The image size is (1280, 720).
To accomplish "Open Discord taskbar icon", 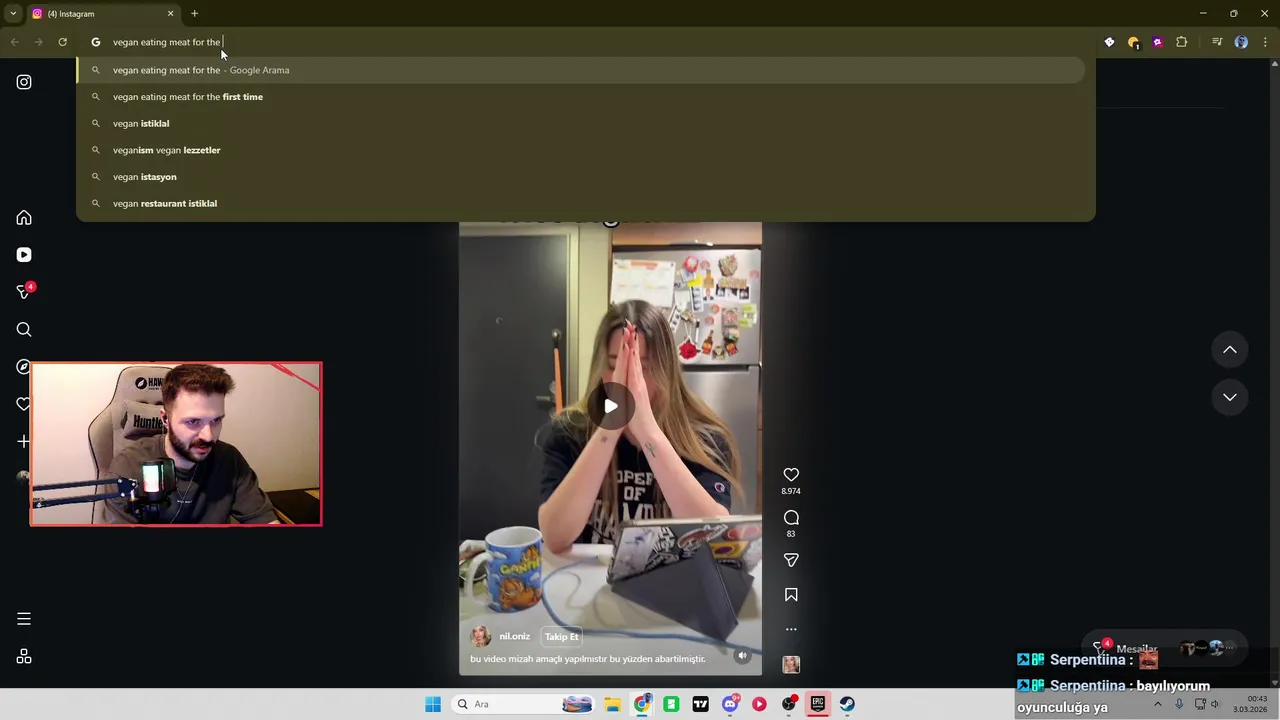I will point(730,704).
